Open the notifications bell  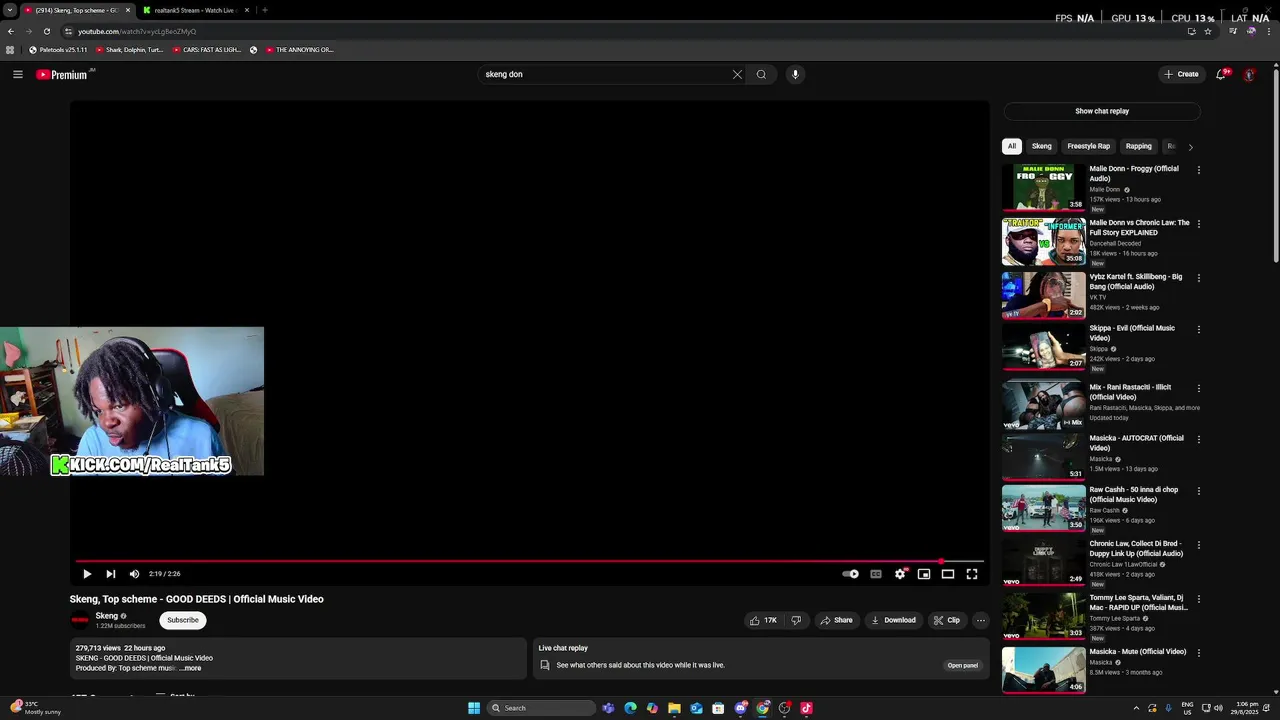pyautogui.click(x=1221, y=74)
